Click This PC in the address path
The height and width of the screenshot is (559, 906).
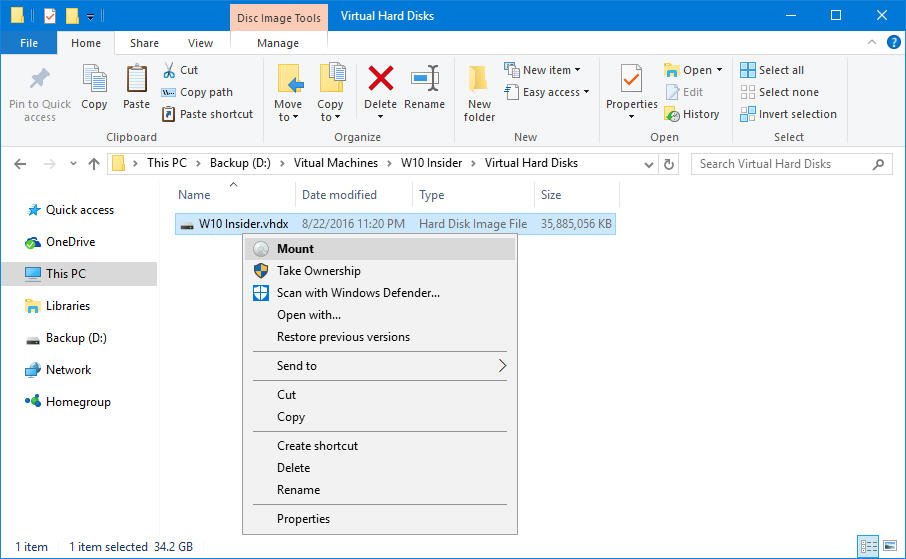coord(166,163)
